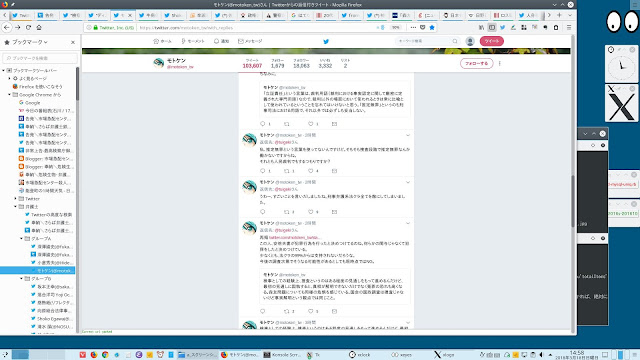Click the red ツイート button

coord(492,41)
